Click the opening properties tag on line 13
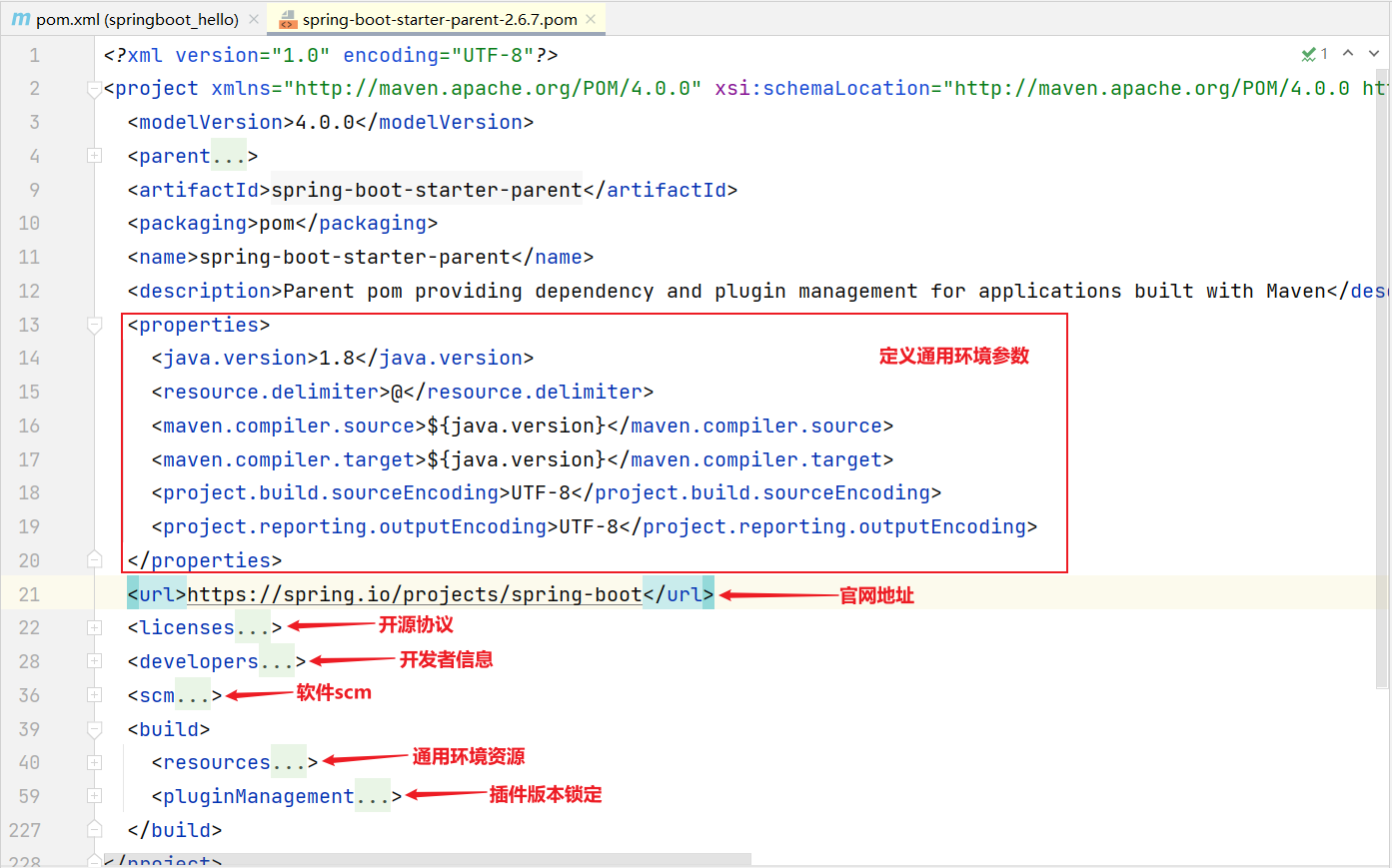This screenshot has height=868, width=1392. point(199,325)
